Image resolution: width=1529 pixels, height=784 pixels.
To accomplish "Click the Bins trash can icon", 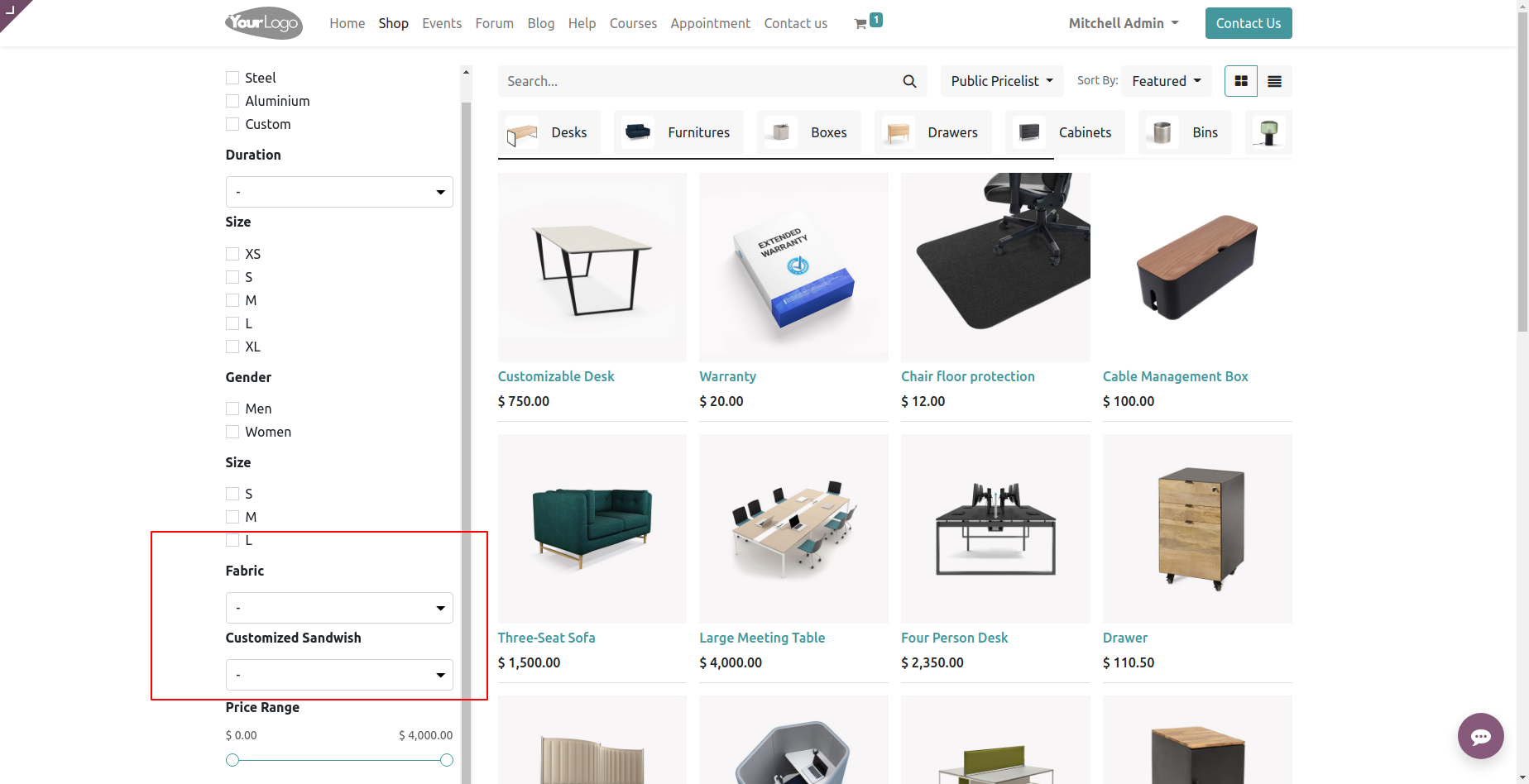I will pos(1162,132).
